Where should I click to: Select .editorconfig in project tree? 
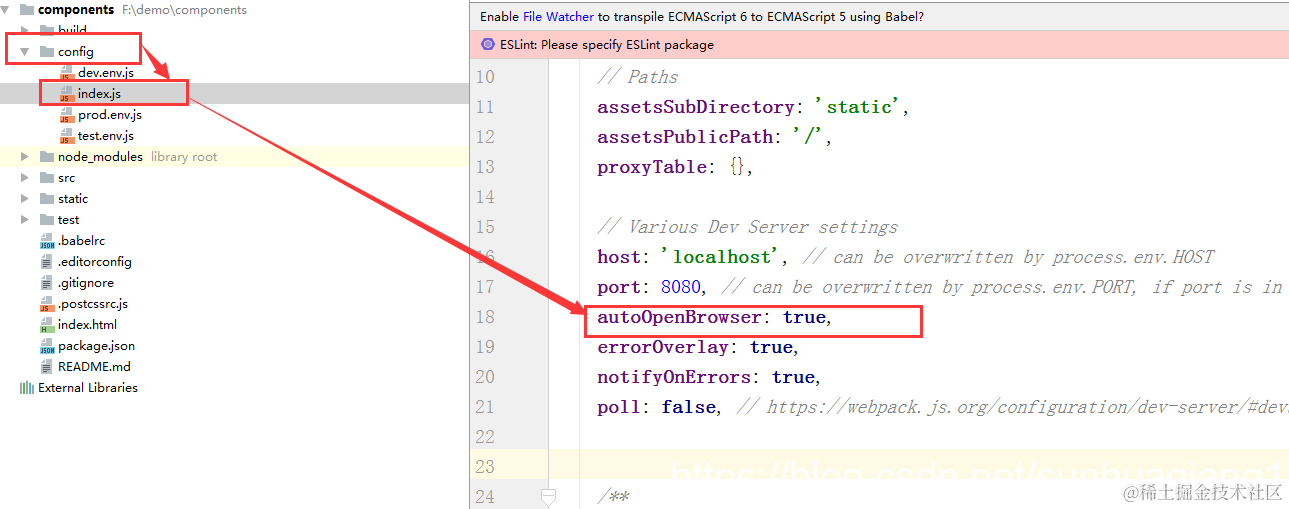[95, 262]
